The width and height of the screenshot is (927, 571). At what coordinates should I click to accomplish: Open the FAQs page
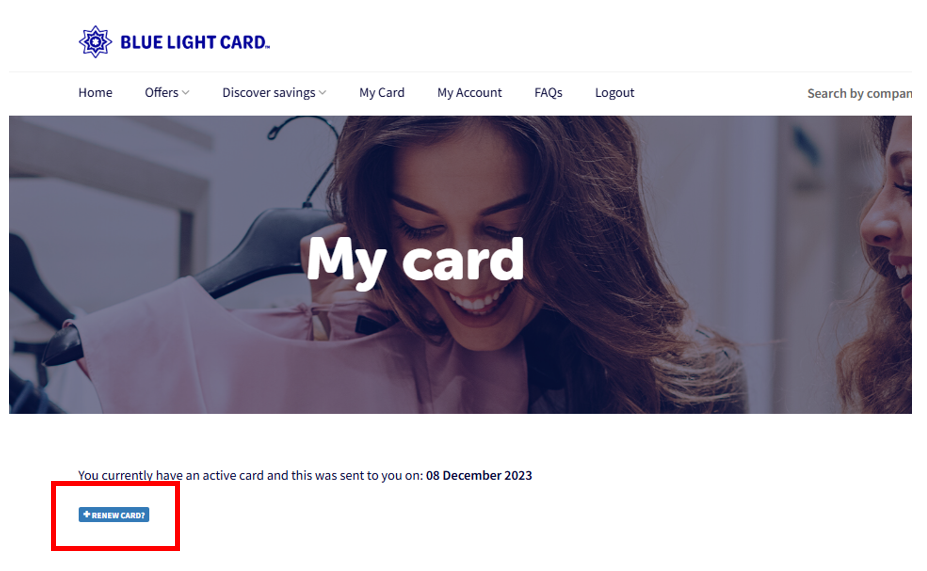tap(548, 93)
